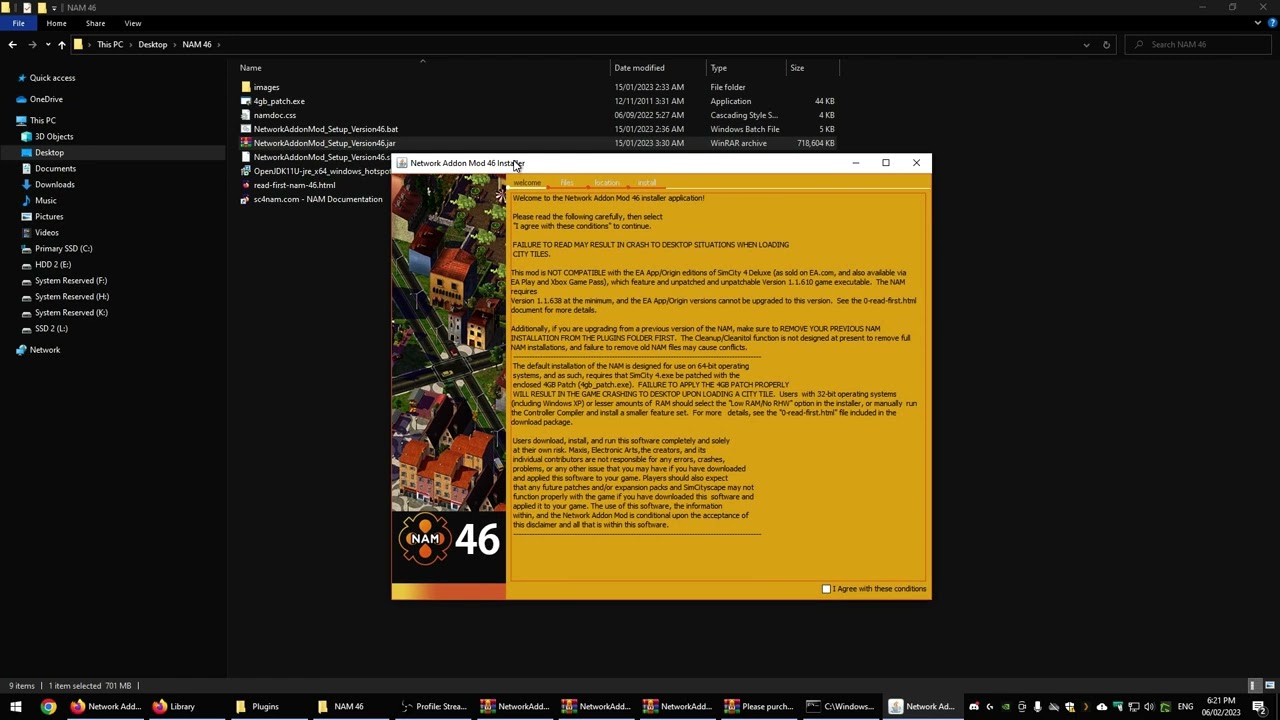This screenshot has width=1280, height=720.
Task: Open SSD 2 (L:) drive
Action: pos(51,328)
